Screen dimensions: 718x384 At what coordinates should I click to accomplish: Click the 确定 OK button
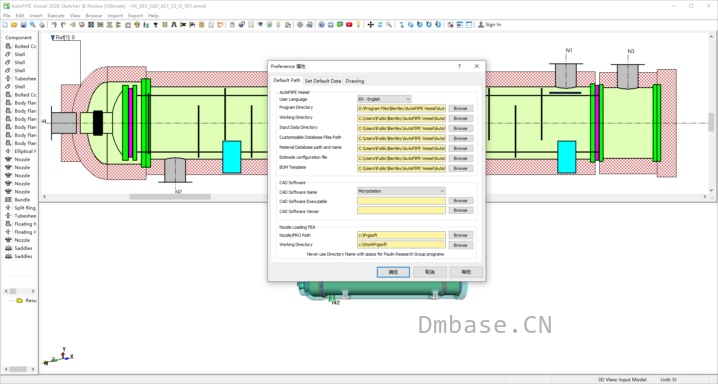point(393,272)
